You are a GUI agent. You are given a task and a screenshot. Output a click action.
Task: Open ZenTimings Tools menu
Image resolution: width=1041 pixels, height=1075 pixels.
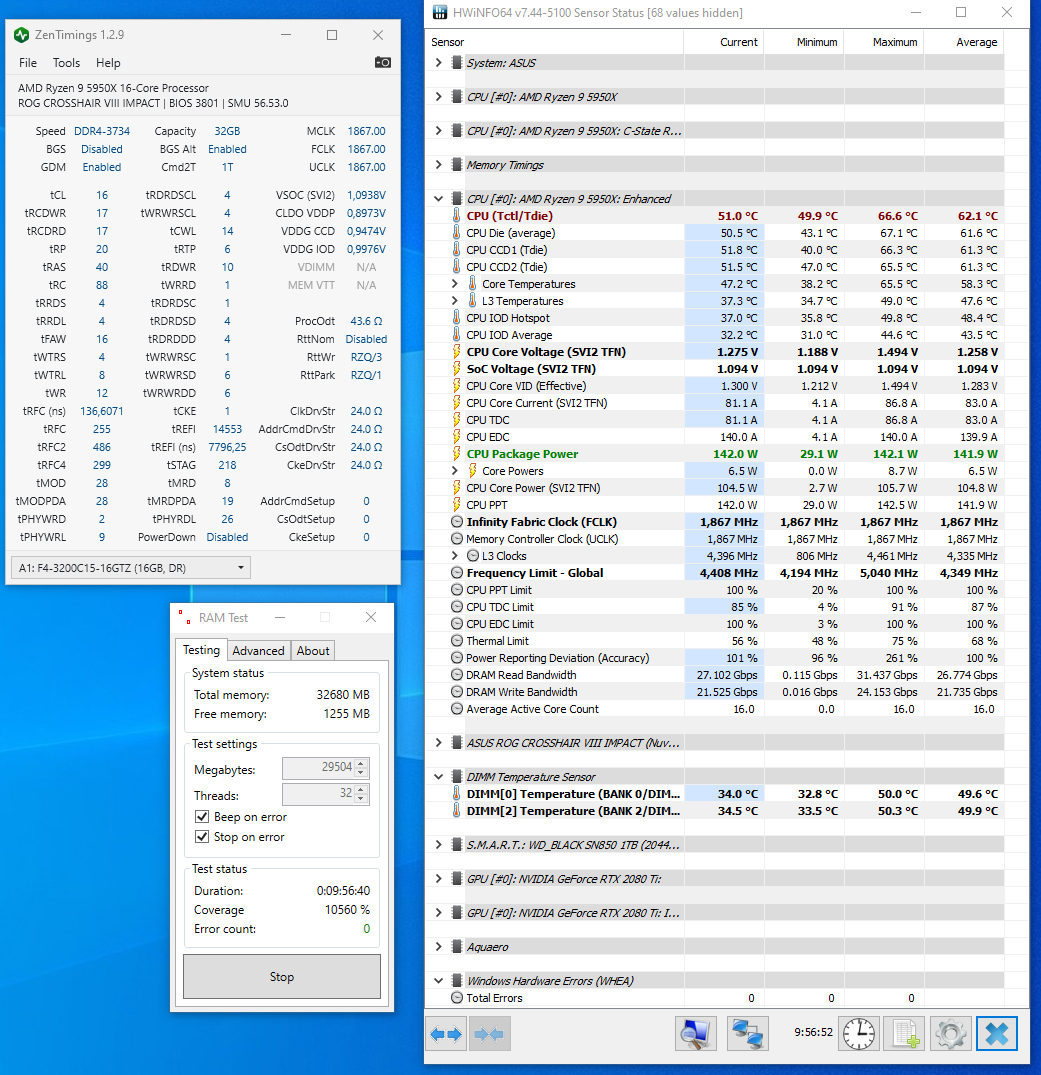click(x=67, y=62)
